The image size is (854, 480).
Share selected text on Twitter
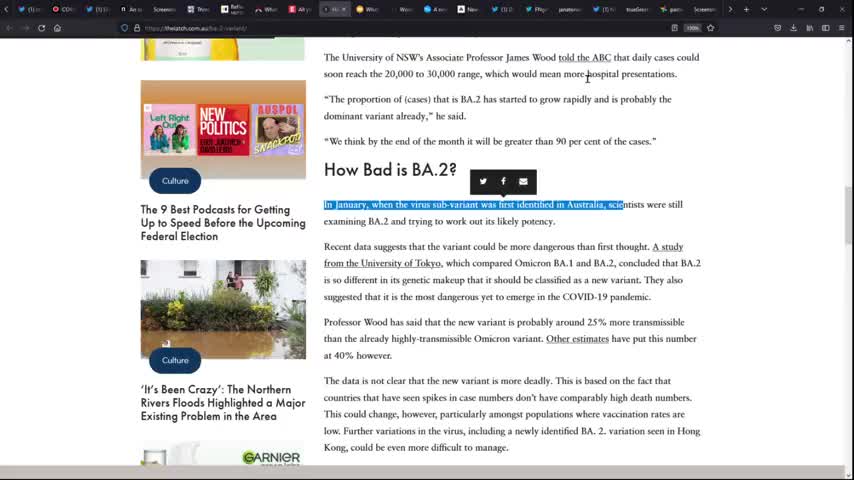(x=483, y=181)
